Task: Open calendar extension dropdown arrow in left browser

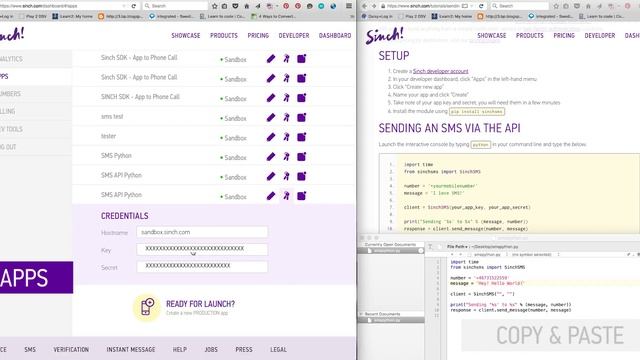Action: point(276,6)
